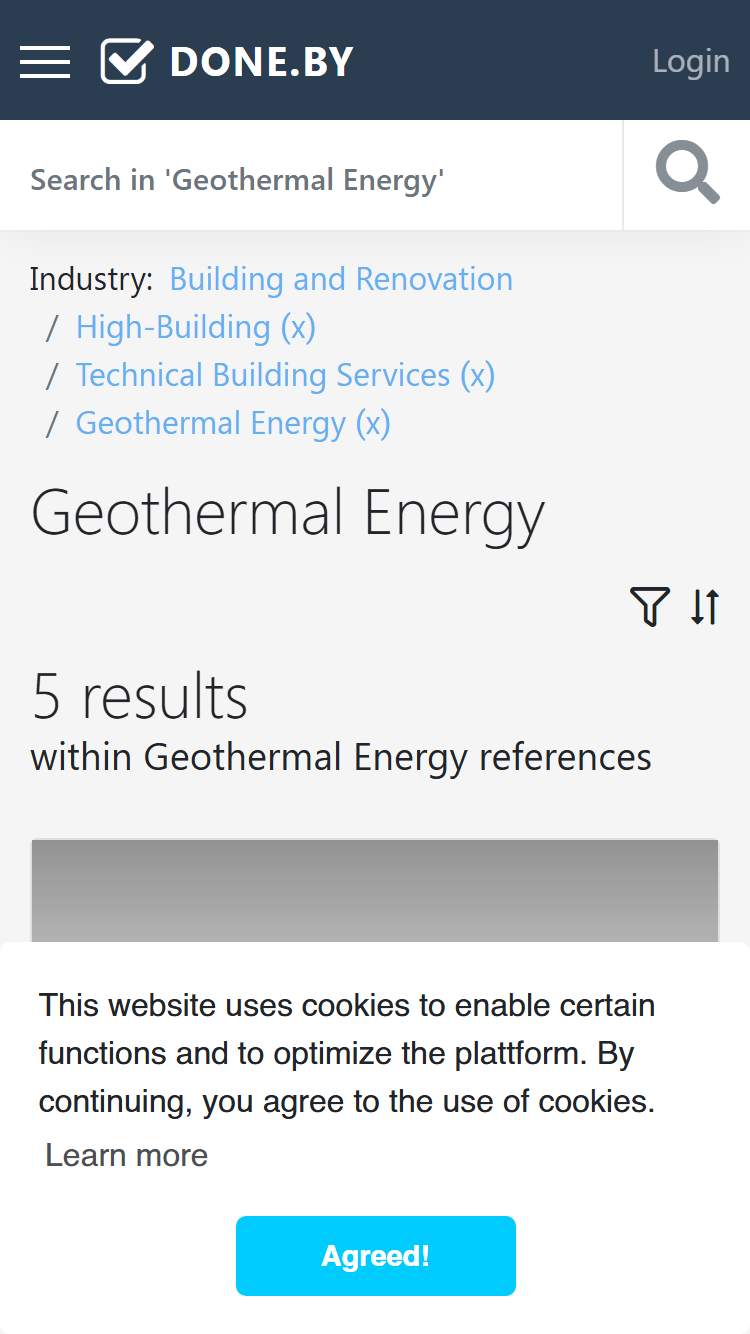Image resolution: width=750 pixels, height=1334 pixels.
Task: Remove the High-Building filter via its (x)
Action: (x=298, y=327)
